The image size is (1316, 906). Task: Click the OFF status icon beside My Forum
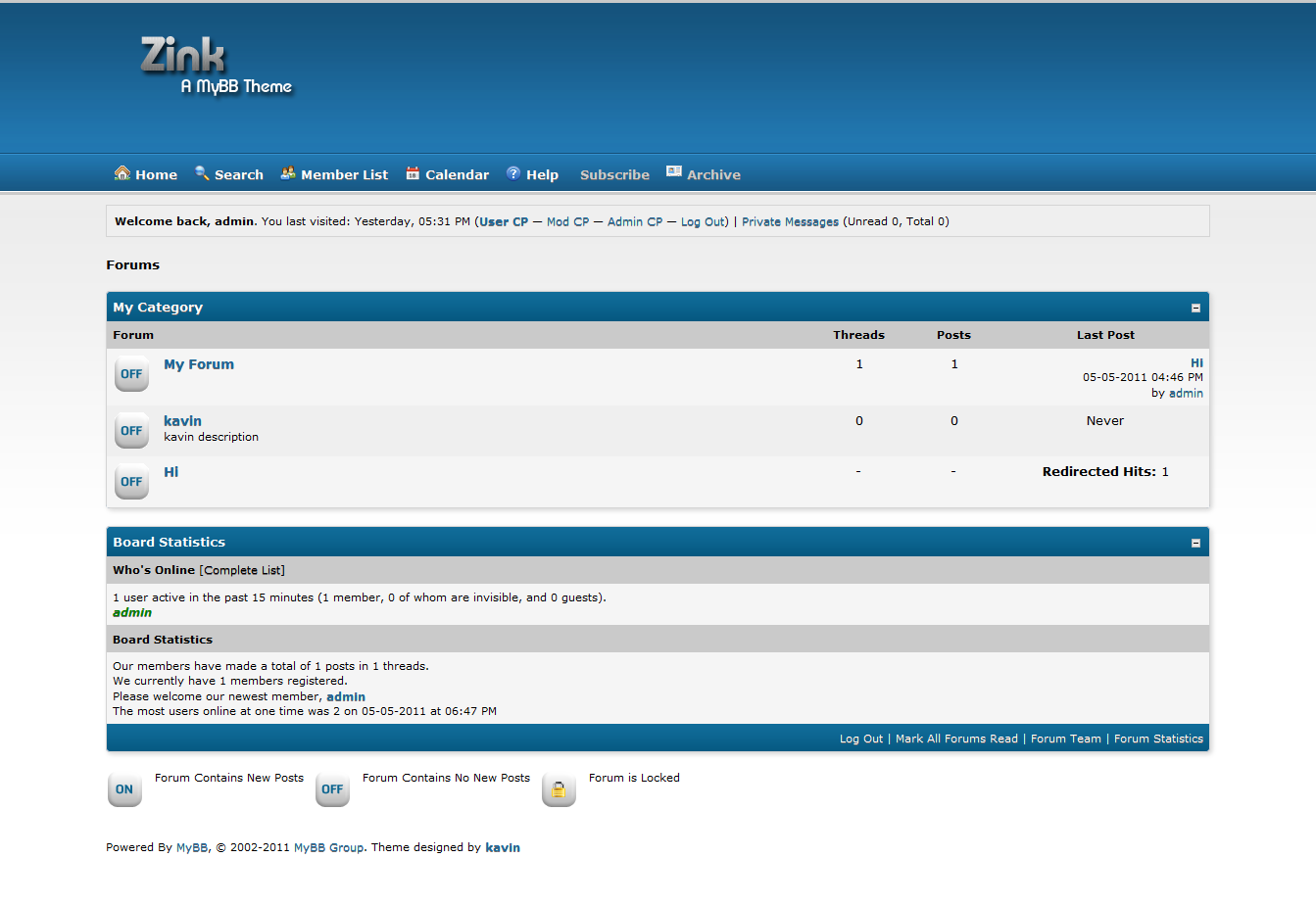[x=131, y=374]
